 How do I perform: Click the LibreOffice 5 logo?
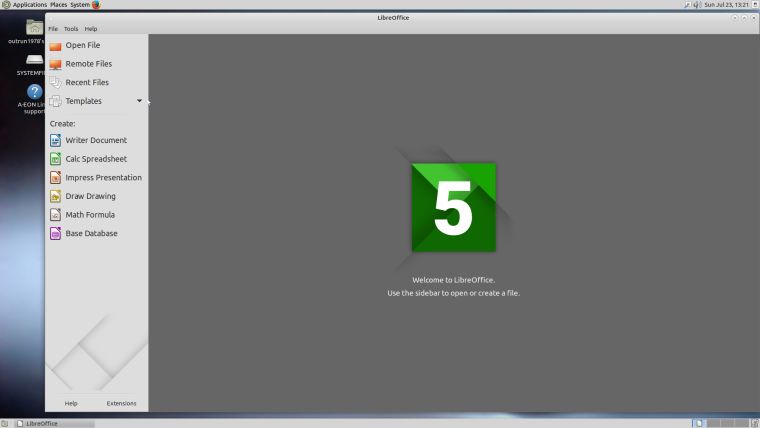click(x=454, y=207)
